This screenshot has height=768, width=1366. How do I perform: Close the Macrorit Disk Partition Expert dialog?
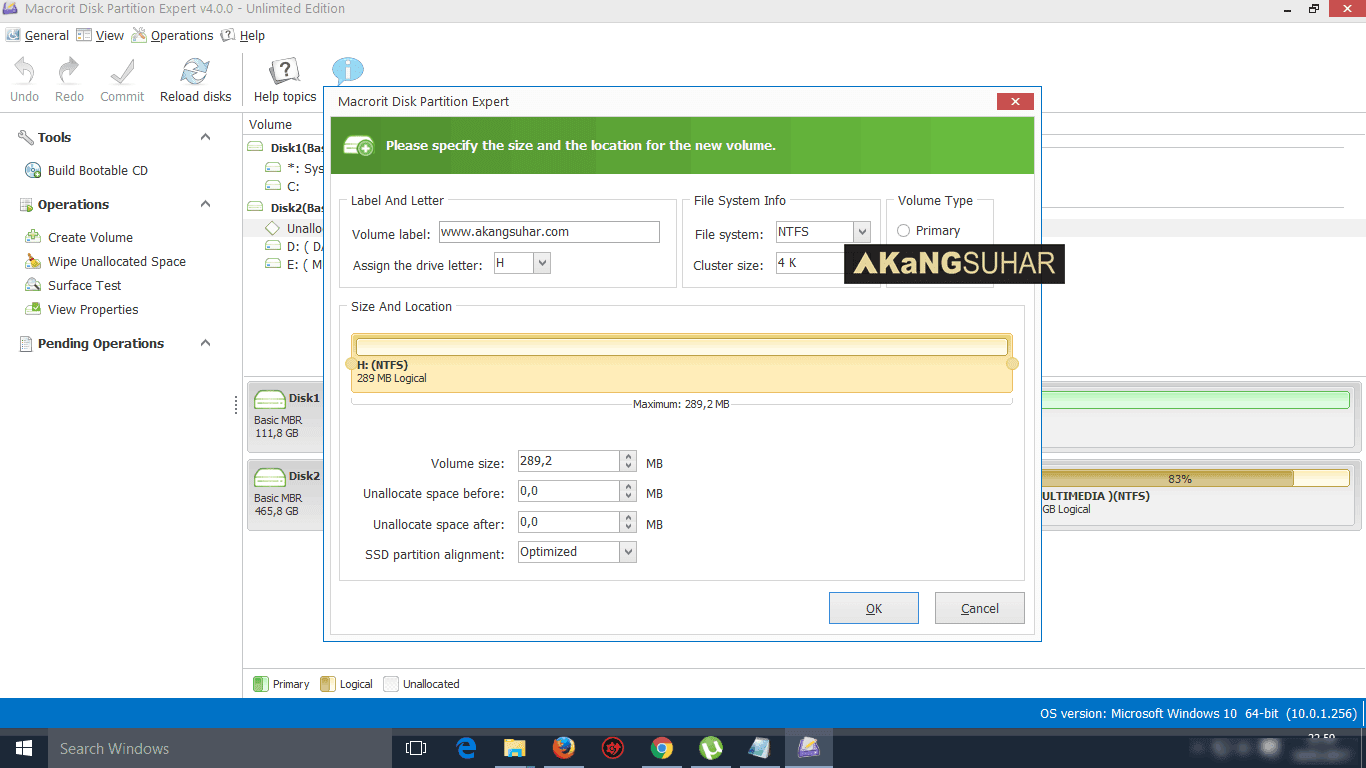[x=1015, y=101]
